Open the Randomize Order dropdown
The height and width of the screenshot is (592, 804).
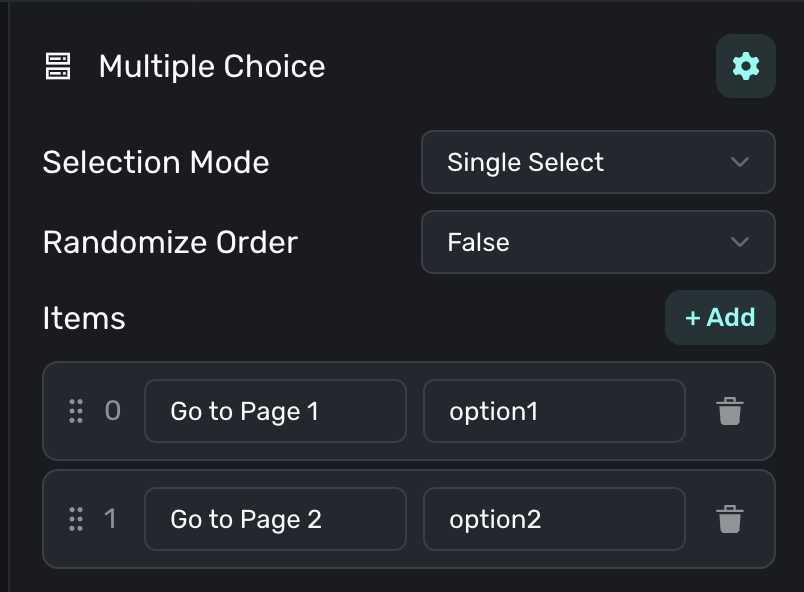597,242
